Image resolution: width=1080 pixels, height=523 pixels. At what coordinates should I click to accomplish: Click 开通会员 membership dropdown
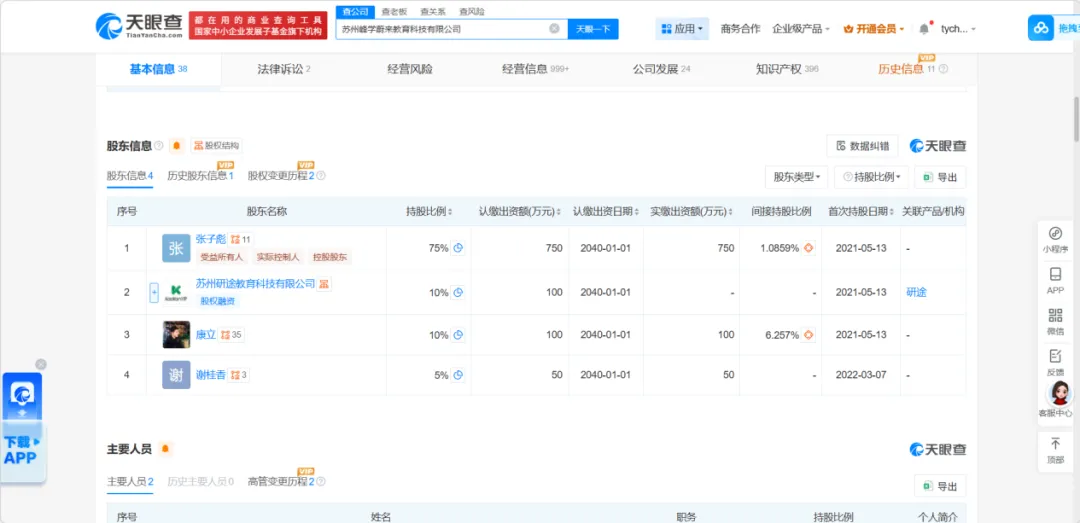(874, 29)
